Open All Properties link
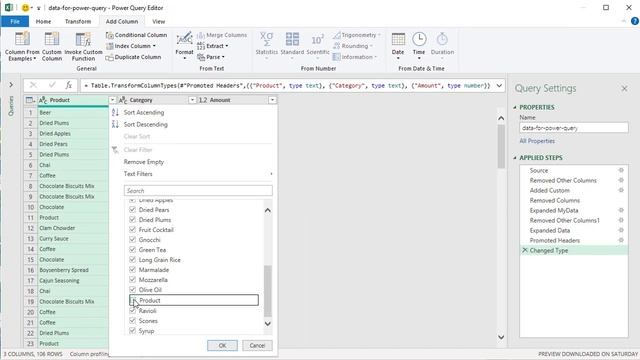Image resolution: width=640 pixels, height=360 pixels. (x=537, y=141)
